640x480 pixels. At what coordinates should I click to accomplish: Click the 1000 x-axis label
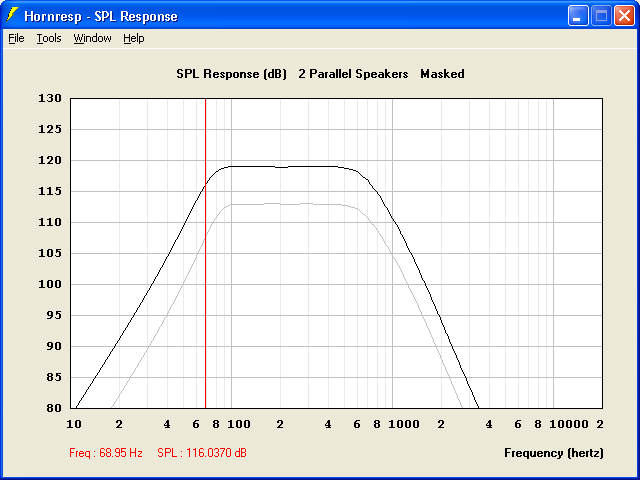pos(404,424)
